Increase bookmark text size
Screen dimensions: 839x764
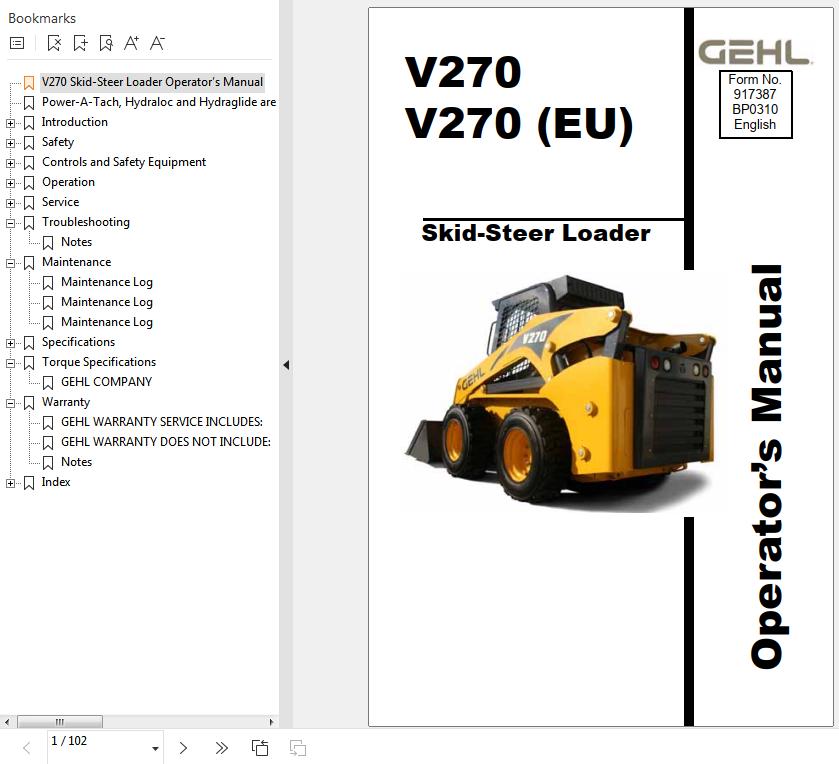pyautogui.click(x=132, y=43)
